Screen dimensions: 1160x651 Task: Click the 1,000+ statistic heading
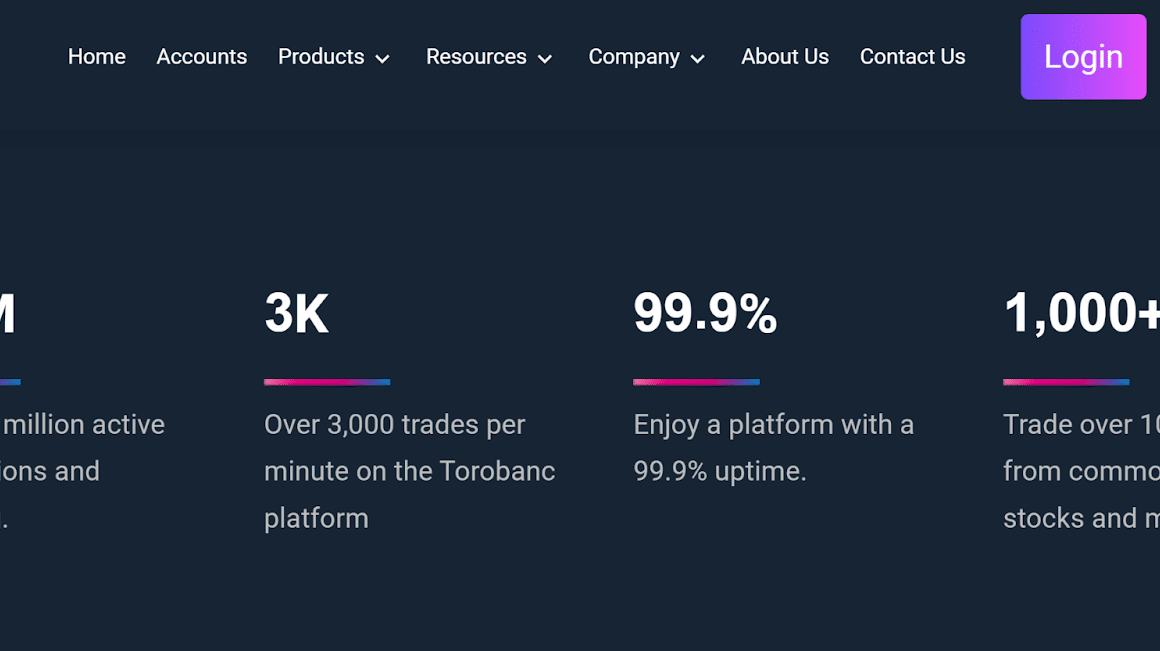coord(1081,314)
